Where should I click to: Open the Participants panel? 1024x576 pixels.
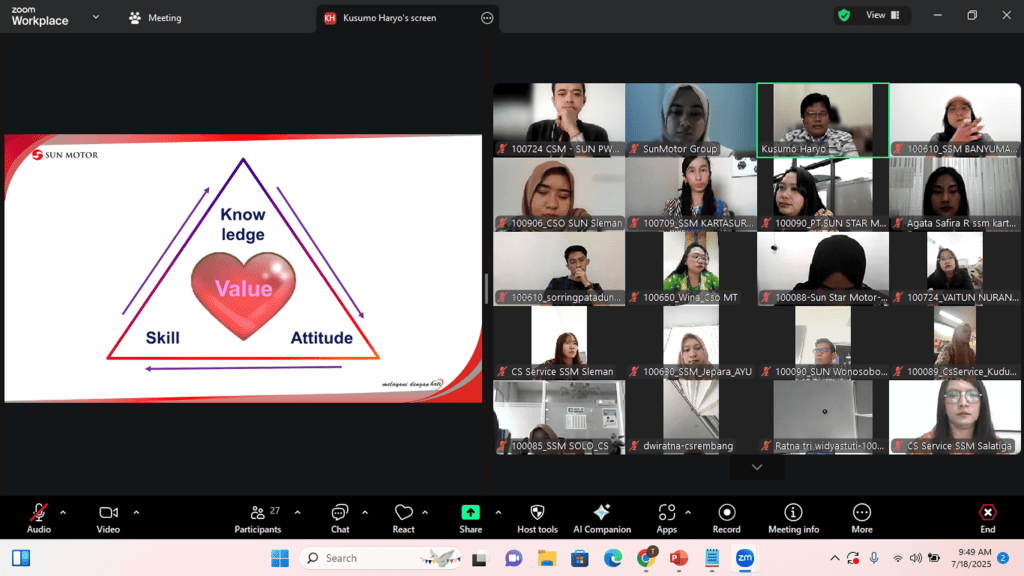coord(258,516)
